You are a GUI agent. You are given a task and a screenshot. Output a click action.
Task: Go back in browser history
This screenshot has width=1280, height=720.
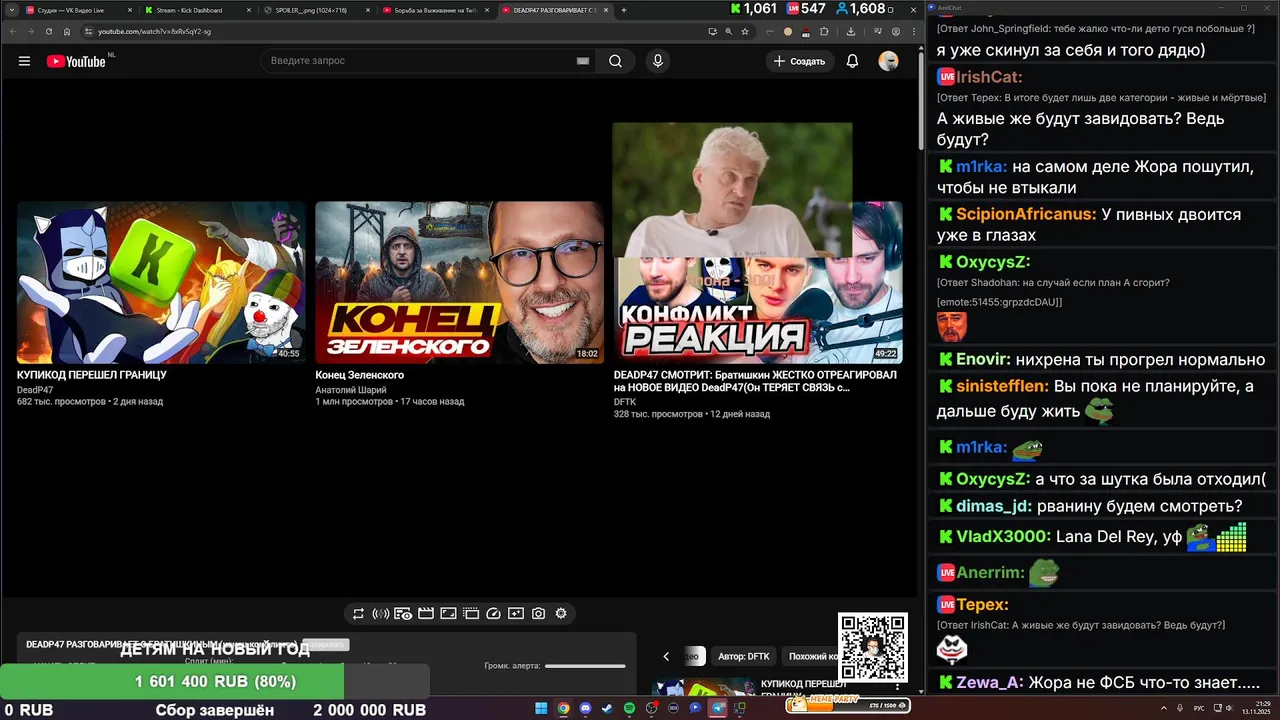click(13, 31)
